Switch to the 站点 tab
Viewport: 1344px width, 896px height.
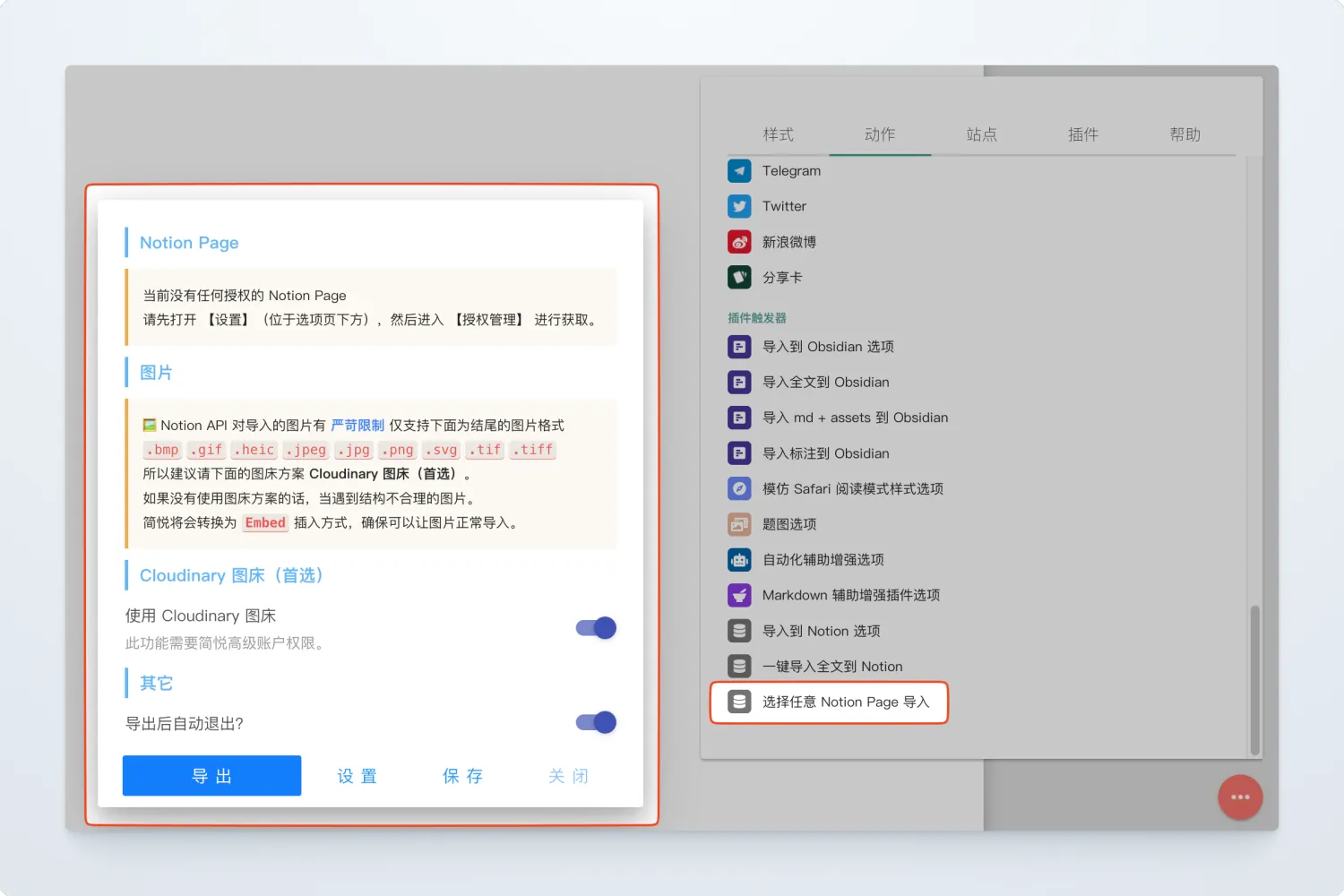(x=982, y=134)
